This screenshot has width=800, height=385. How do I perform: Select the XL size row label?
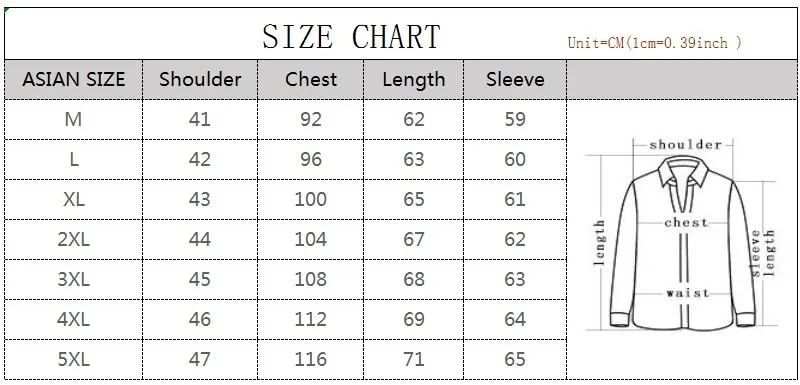[x=74, y=199]
